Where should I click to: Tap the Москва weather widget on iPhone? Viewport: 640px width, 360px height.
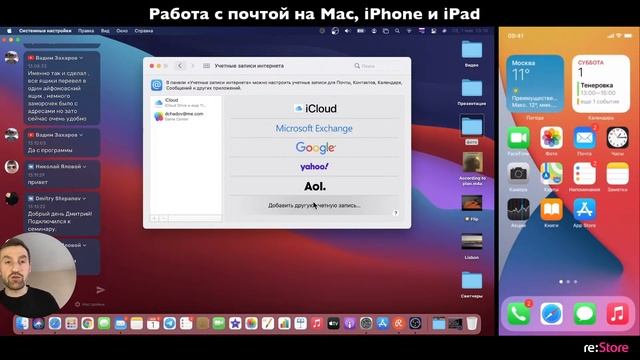535,84
